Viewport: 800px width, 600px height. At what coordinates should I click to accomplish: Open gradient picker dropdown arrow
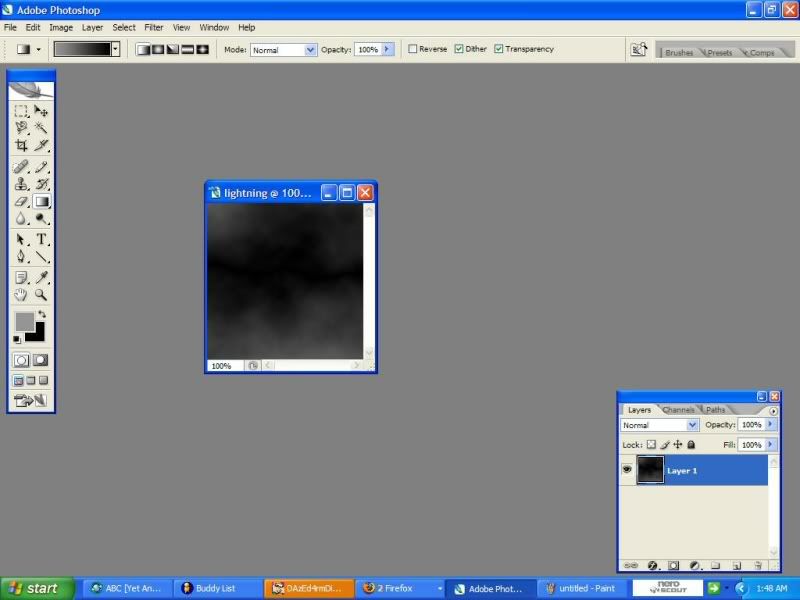point(116,49)
